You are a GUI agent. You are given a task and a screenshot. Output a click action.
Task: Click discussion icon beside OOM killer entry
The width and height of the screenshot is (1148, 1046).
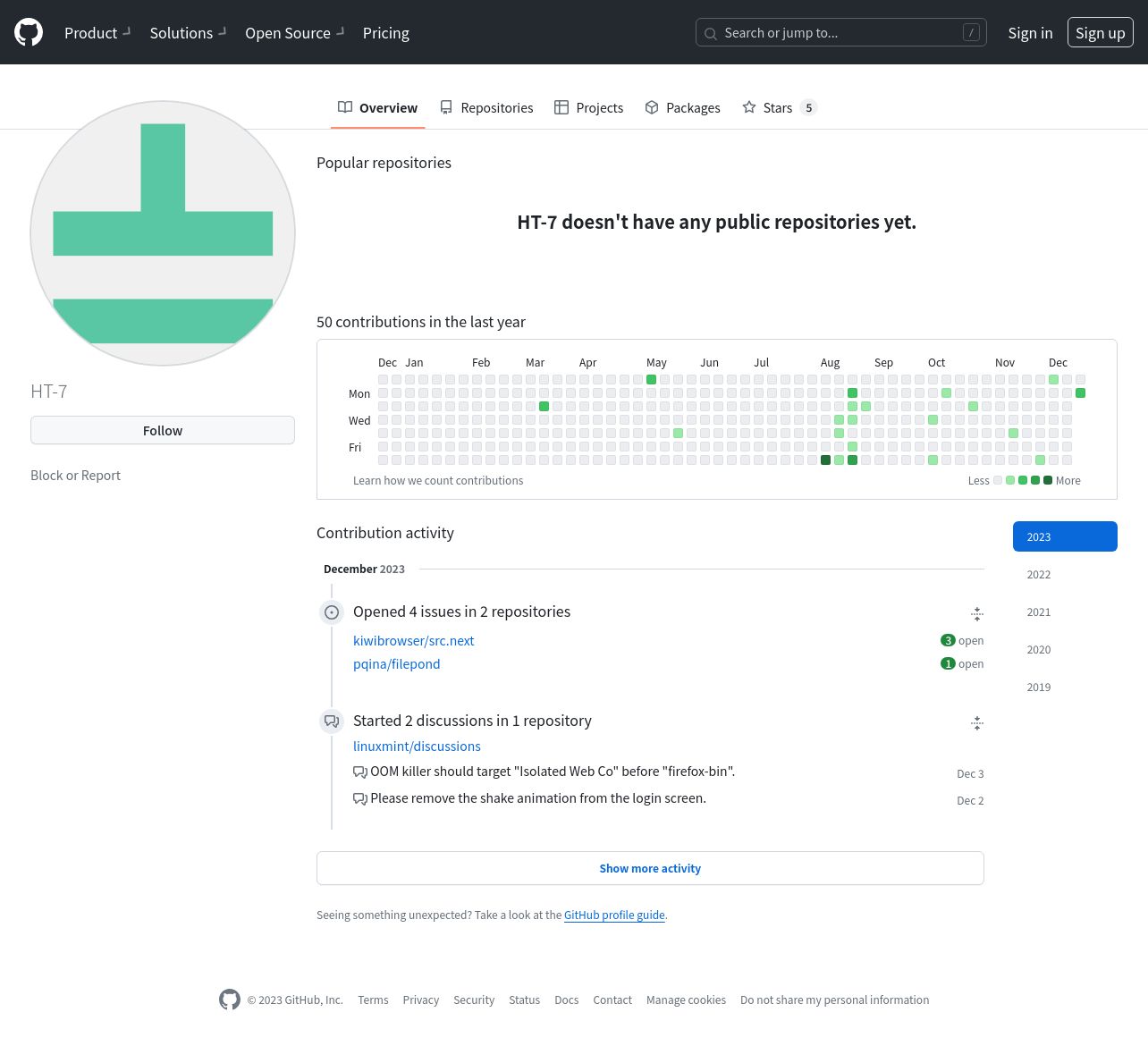pos(360,772)
